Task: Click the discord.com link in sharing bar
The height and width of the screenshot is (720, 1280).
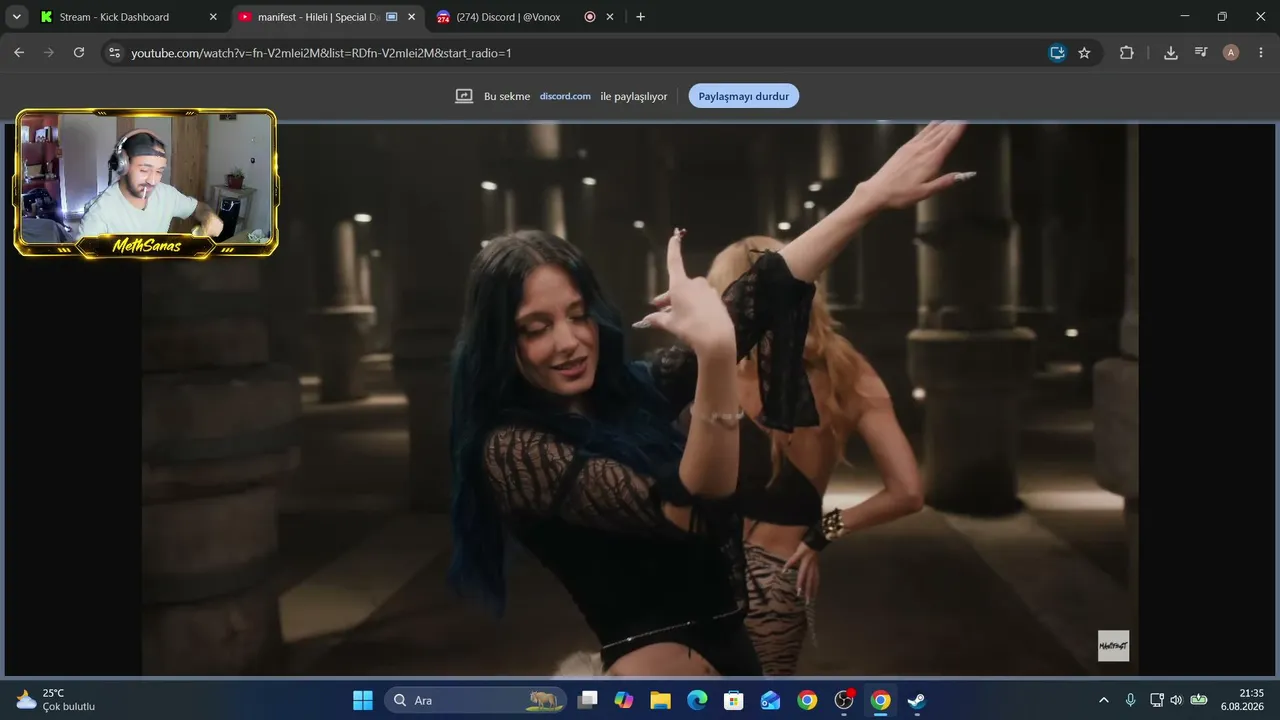Action: coord(565,96)
